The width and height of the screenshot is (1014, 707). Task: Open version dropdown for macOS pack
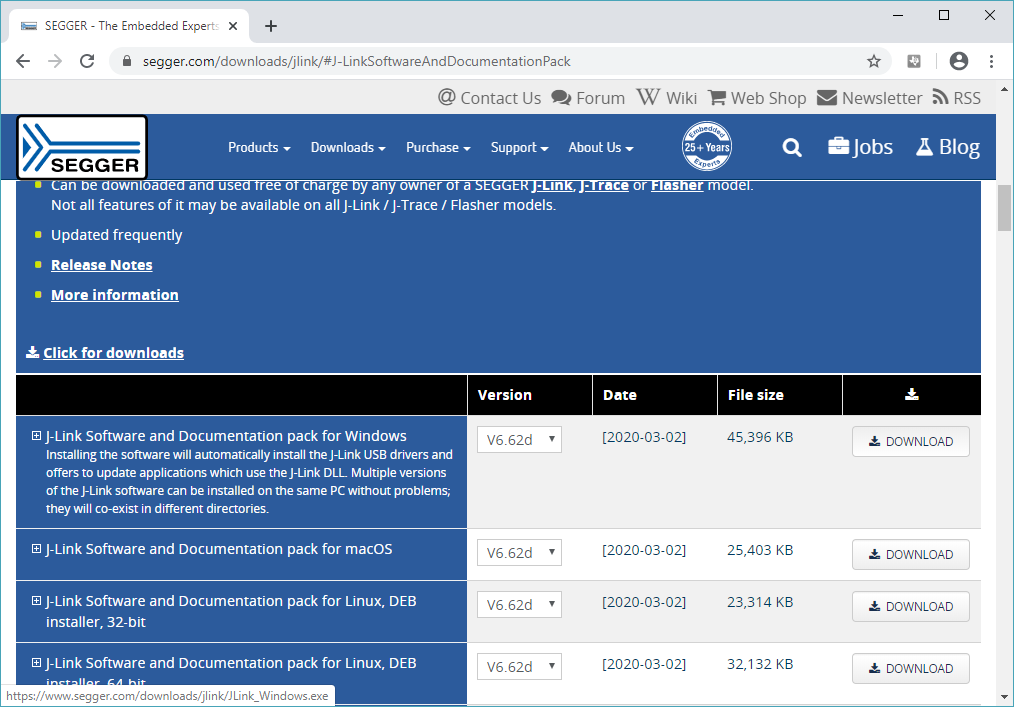tap(519, 552)
